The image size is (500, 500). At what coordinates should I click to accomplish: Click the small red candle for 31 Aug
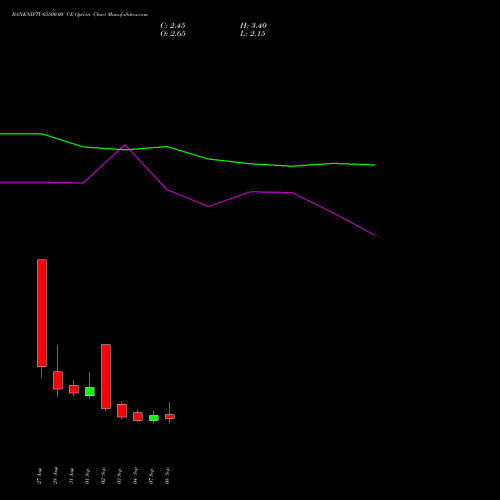tap(74, 389)
